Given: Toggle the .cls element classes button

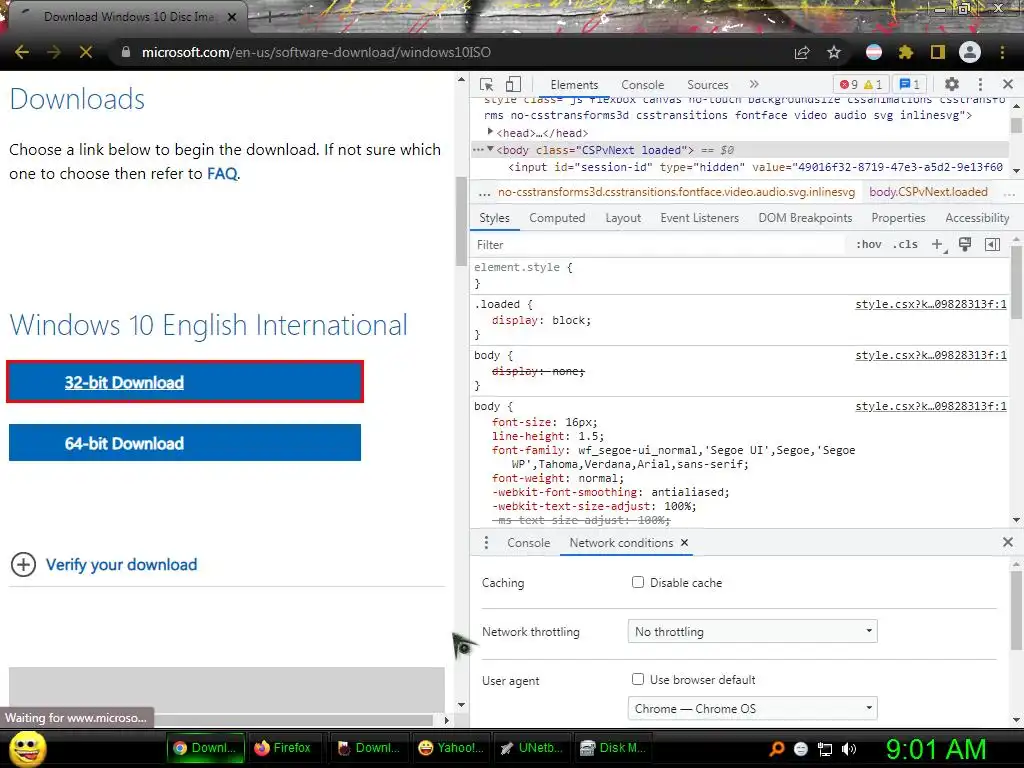Looking at the screenshot, I should pos(905,244).
